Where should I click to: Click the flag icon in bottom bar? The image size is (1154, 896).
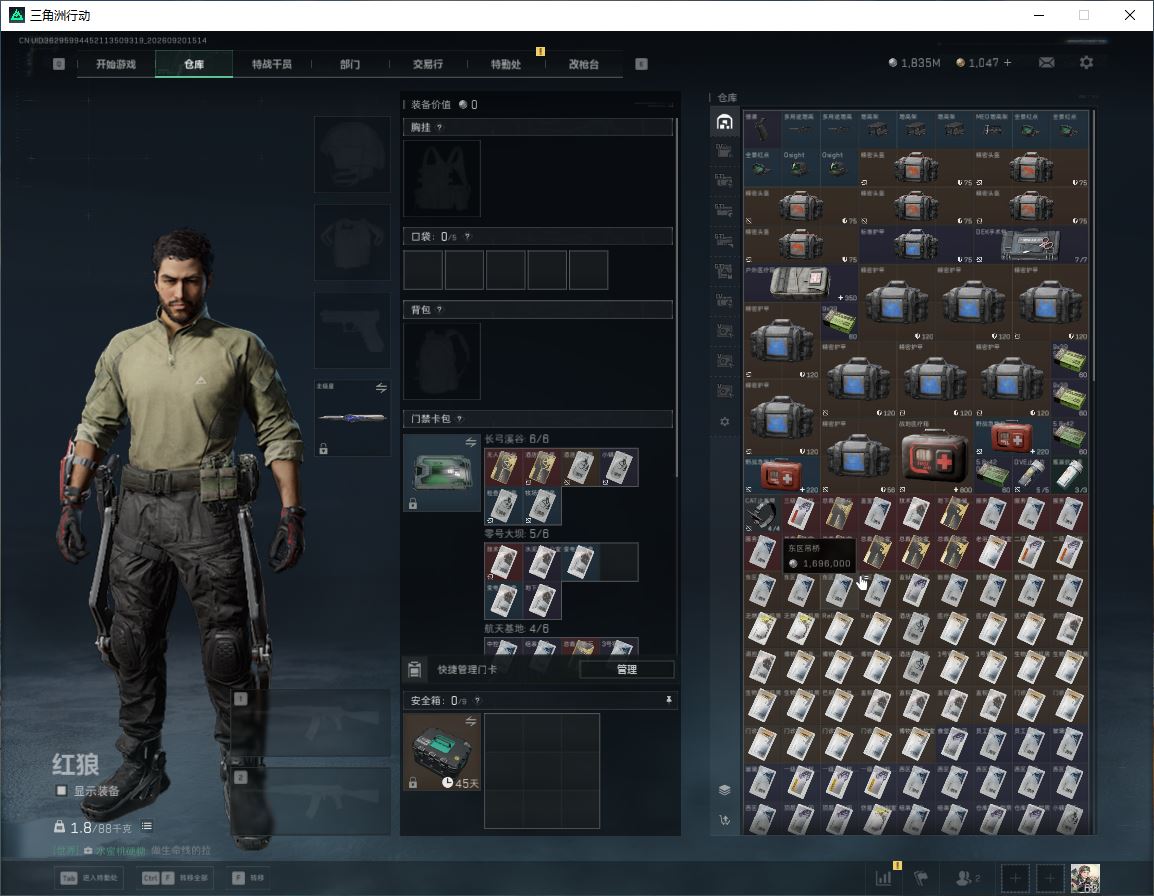tap(921, 878)
